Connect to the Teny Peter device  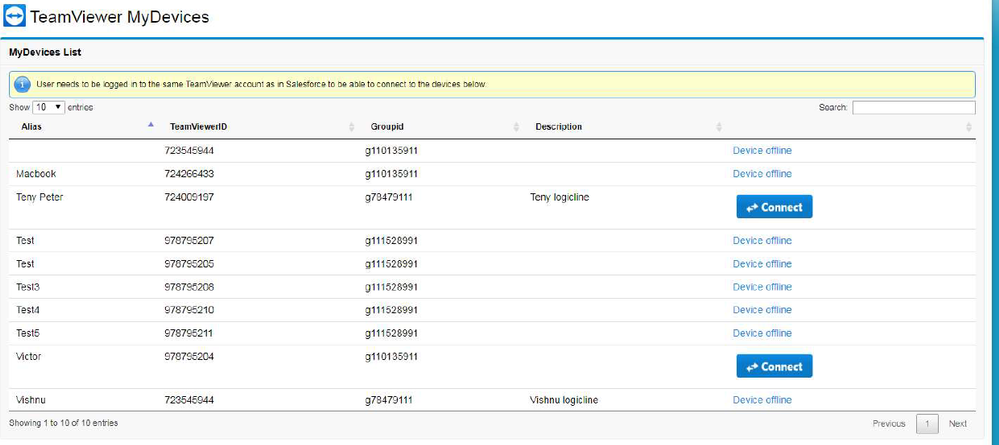pyautogui.click(x=774, y=207)
